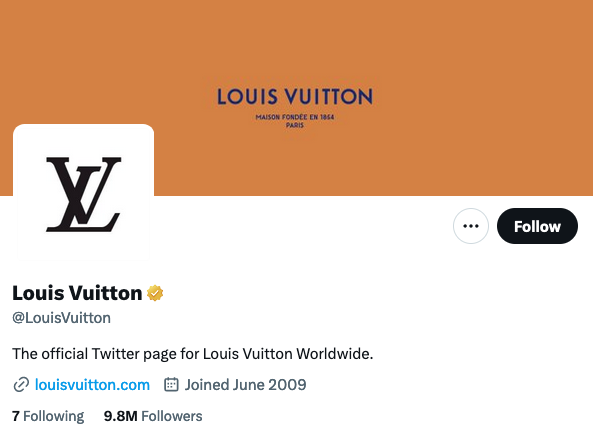Select the @LouisVuitton handle text
593x433 pixels.
[x=61, y=318]
